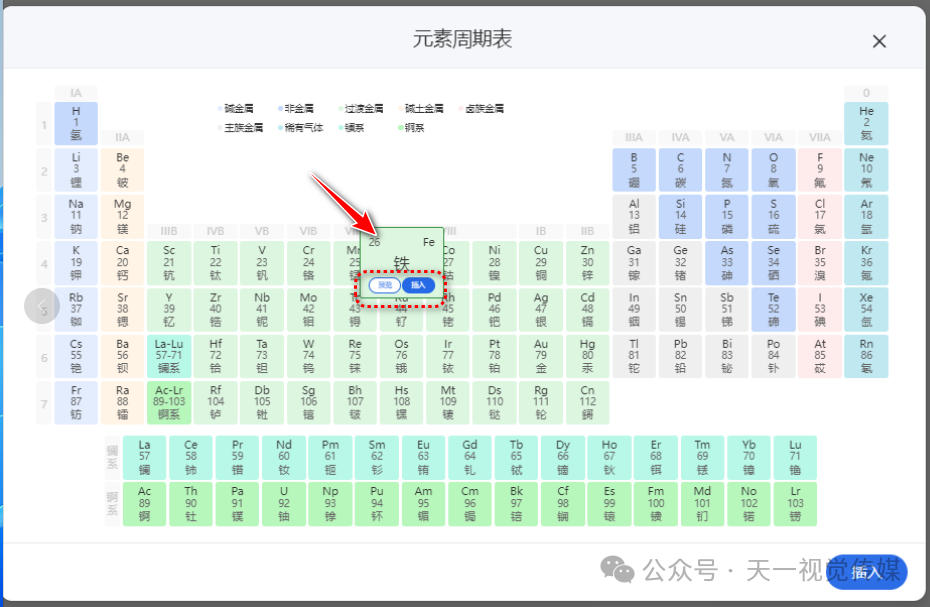Click the left navigation arrow chevron
This screenshot has height=607, width=930.
42,306
